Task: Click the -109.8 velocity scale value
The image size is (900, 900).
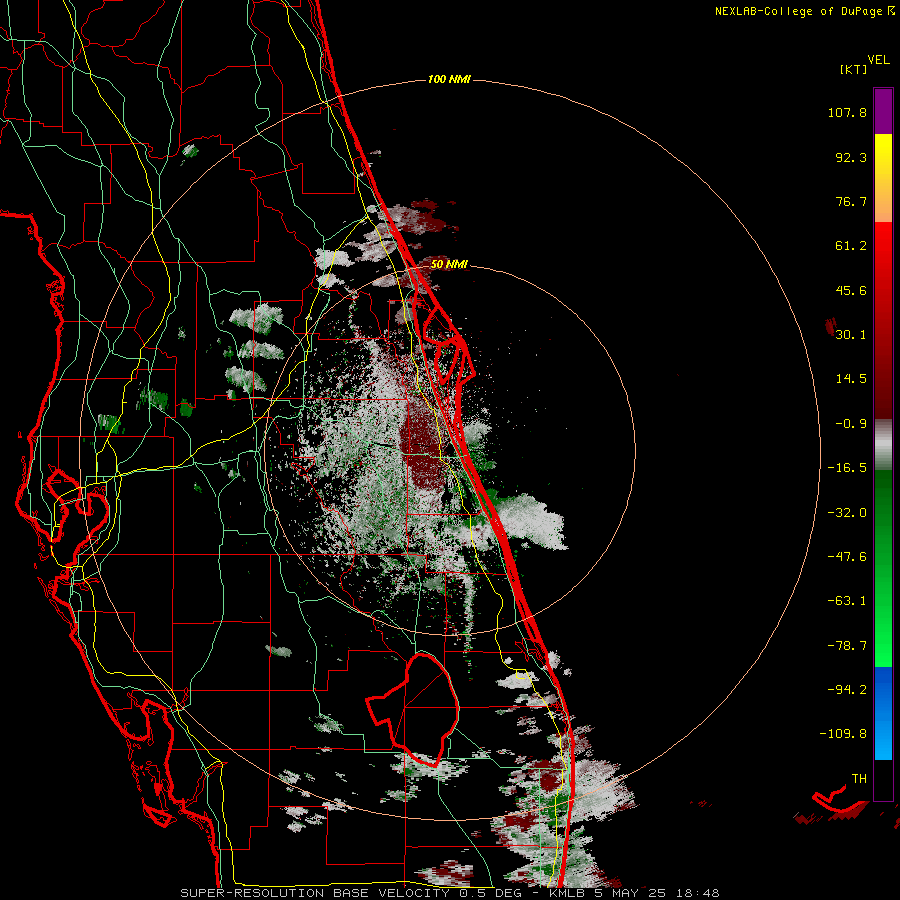Action: (x=843, y=734)
